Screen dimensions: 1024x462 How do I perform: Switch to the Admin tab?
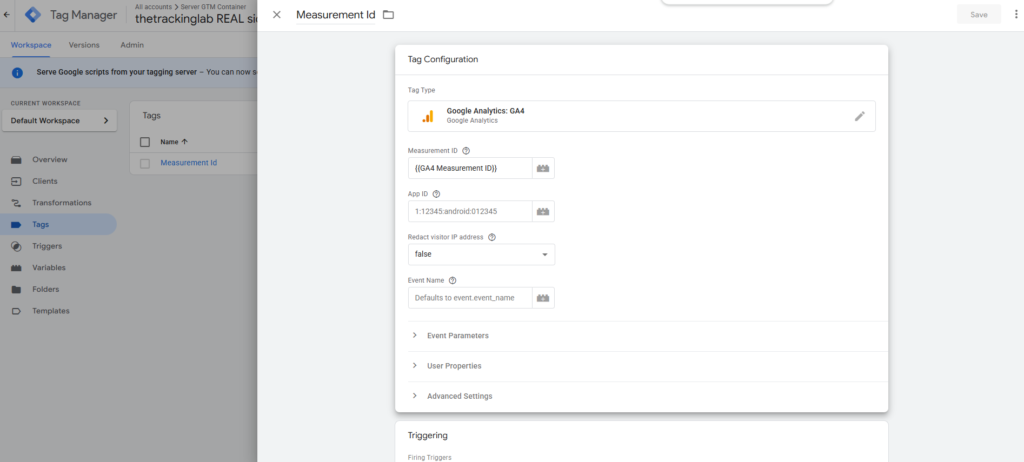132,45
